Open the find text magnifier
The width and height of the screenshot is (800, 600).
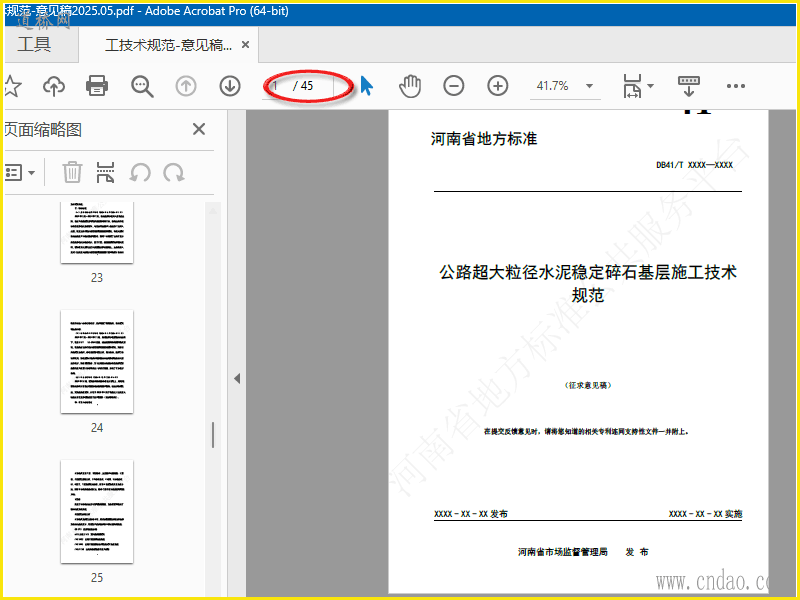pos(142,86)
